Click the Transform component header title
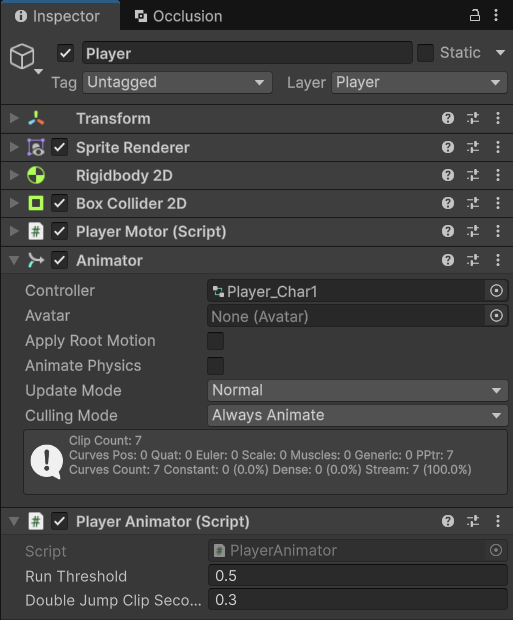Screen dimensions: 513x620 [x=113, y=119]
